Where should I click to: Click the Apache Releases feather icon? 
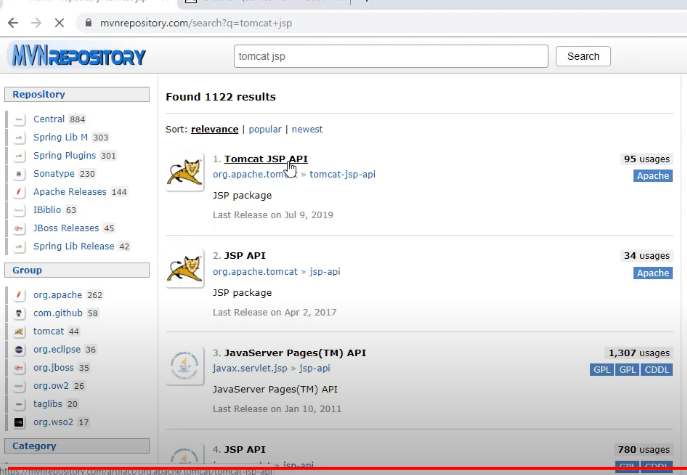click(19, 192)
